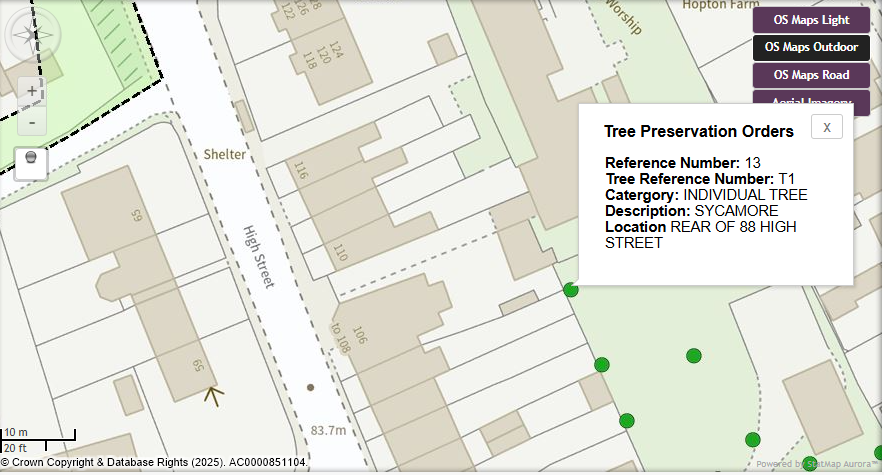Click the arrow symbol below building 59
884x475 pixels.
point(212,396)
